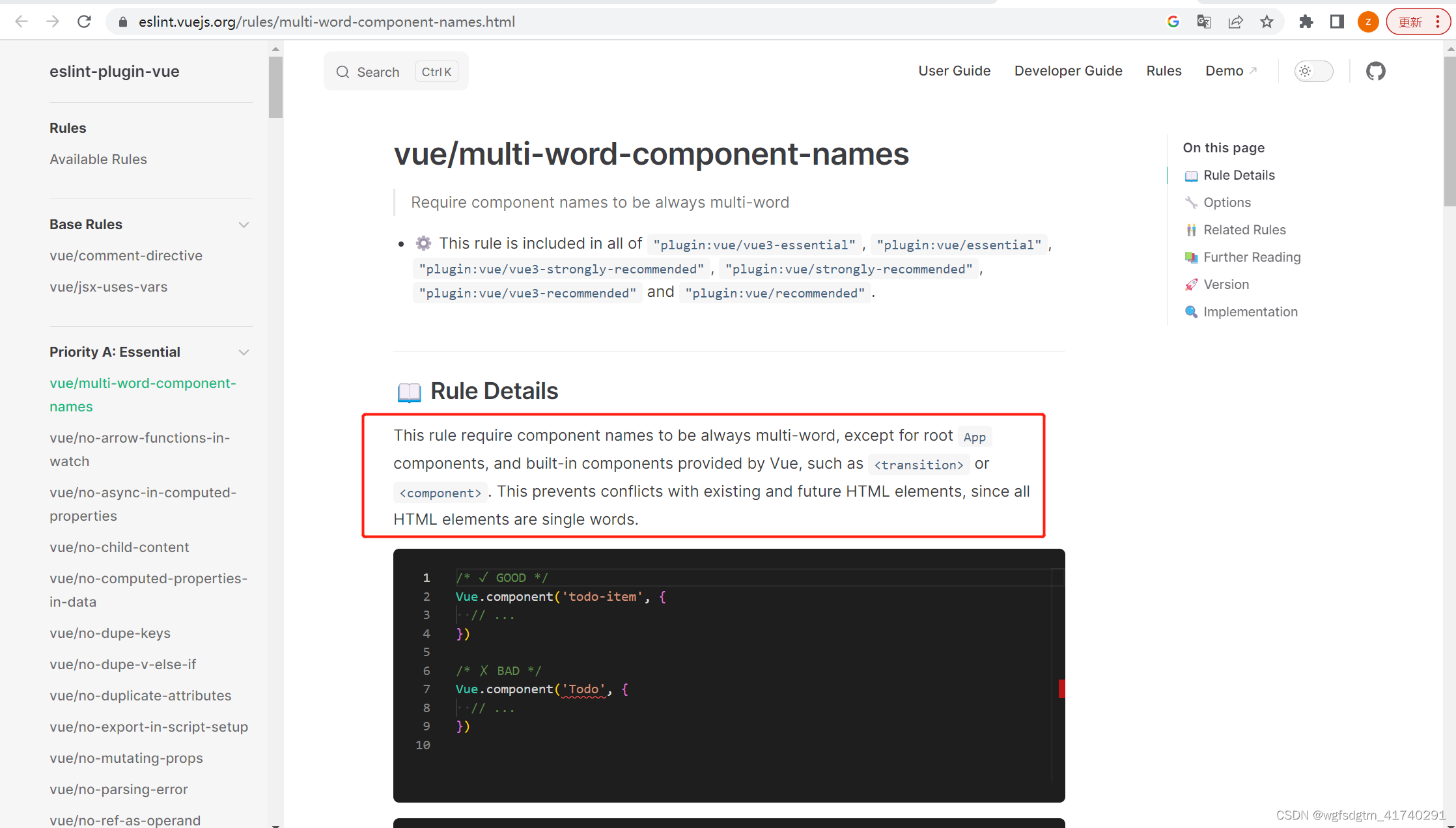The image size is (1456, 828).
Task: Click the Implementation on-page anchor
Action: click(x=1250, y=311)
